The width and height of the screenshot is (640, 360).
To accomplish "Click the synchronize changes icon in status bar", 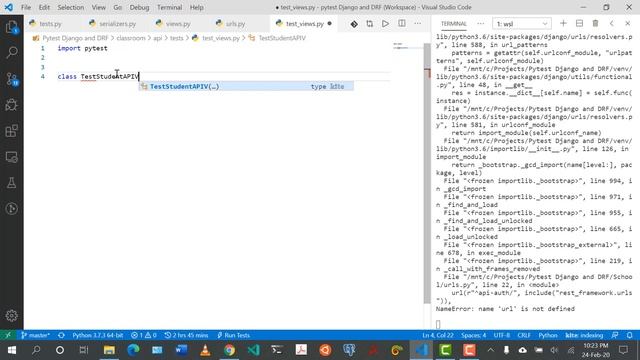I will (x=61, y=335).
